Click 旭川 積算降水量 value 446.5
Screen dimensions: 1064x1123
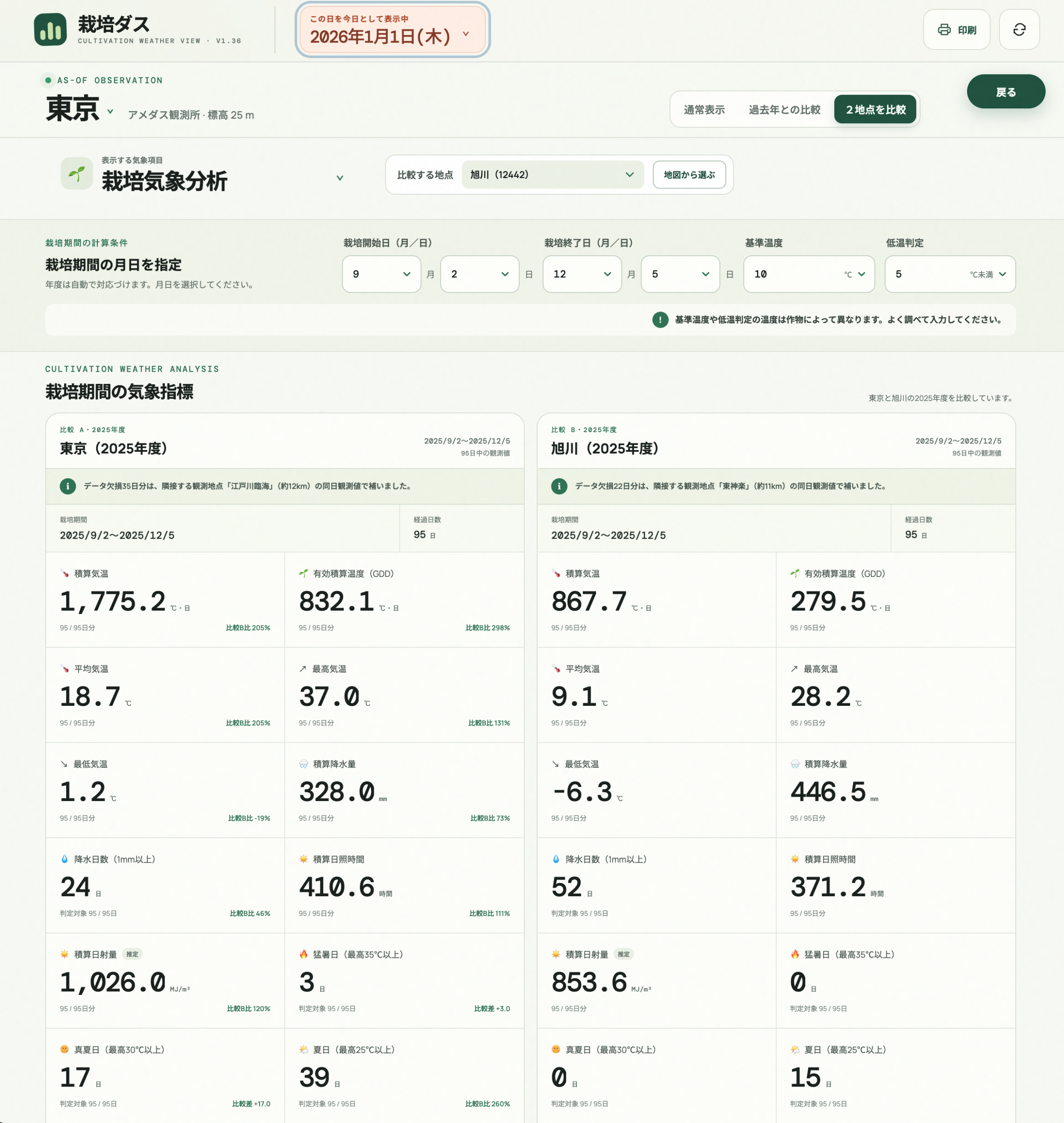(828, 792)
